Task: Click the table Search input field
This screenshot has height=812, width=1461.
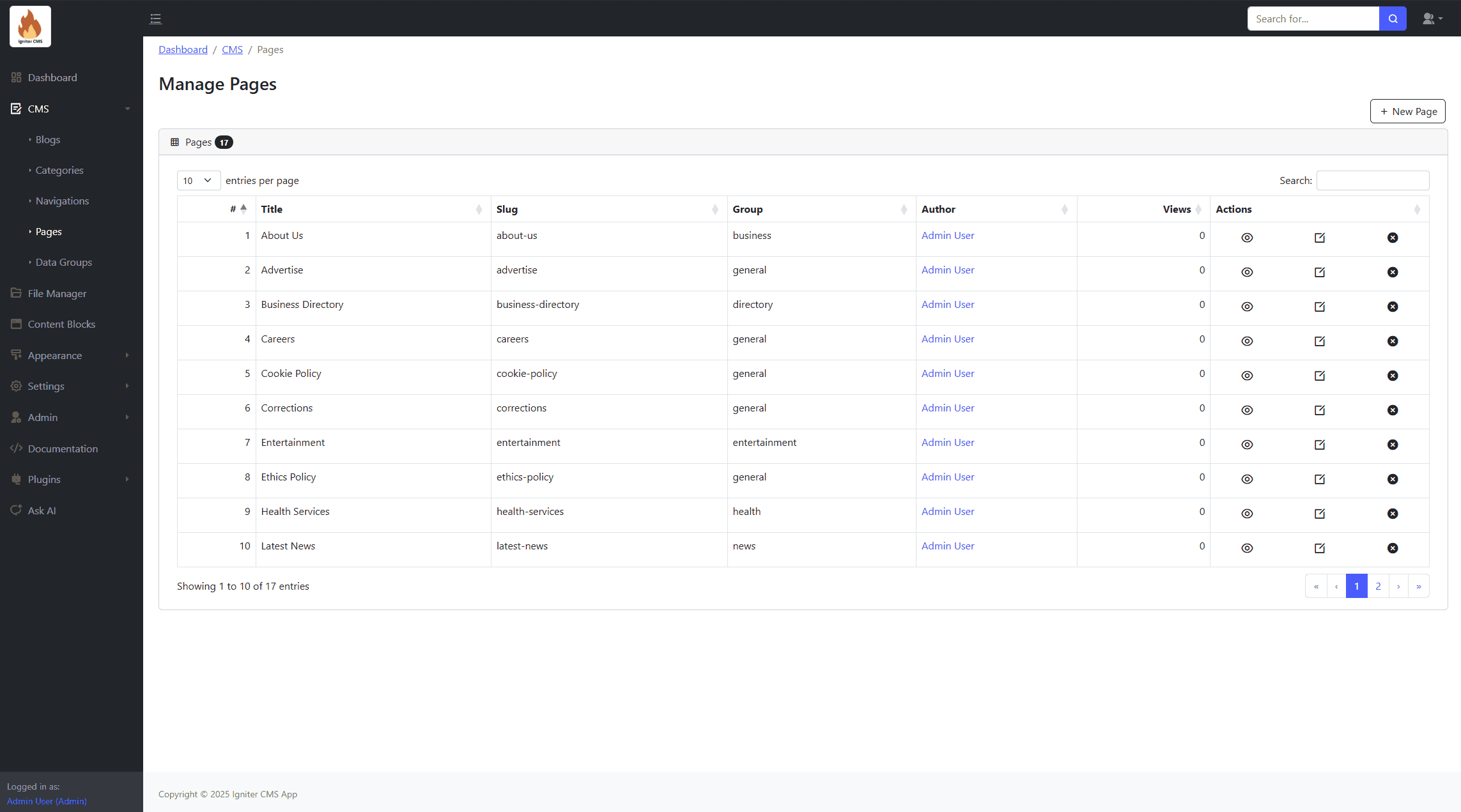Action: (x=1372, y=181)
